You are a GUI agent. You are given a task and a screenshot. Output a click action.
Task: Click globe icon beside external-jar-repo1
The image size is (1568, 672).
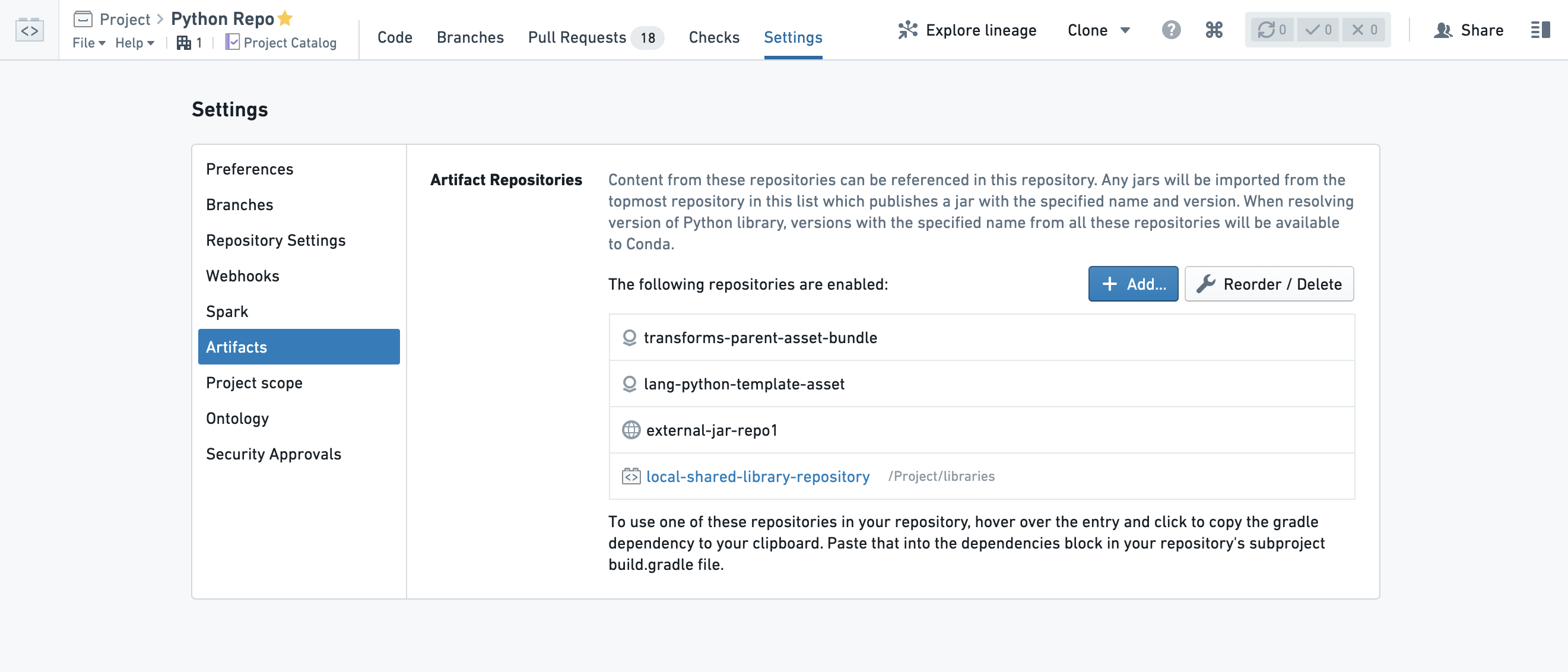(631, 430)
